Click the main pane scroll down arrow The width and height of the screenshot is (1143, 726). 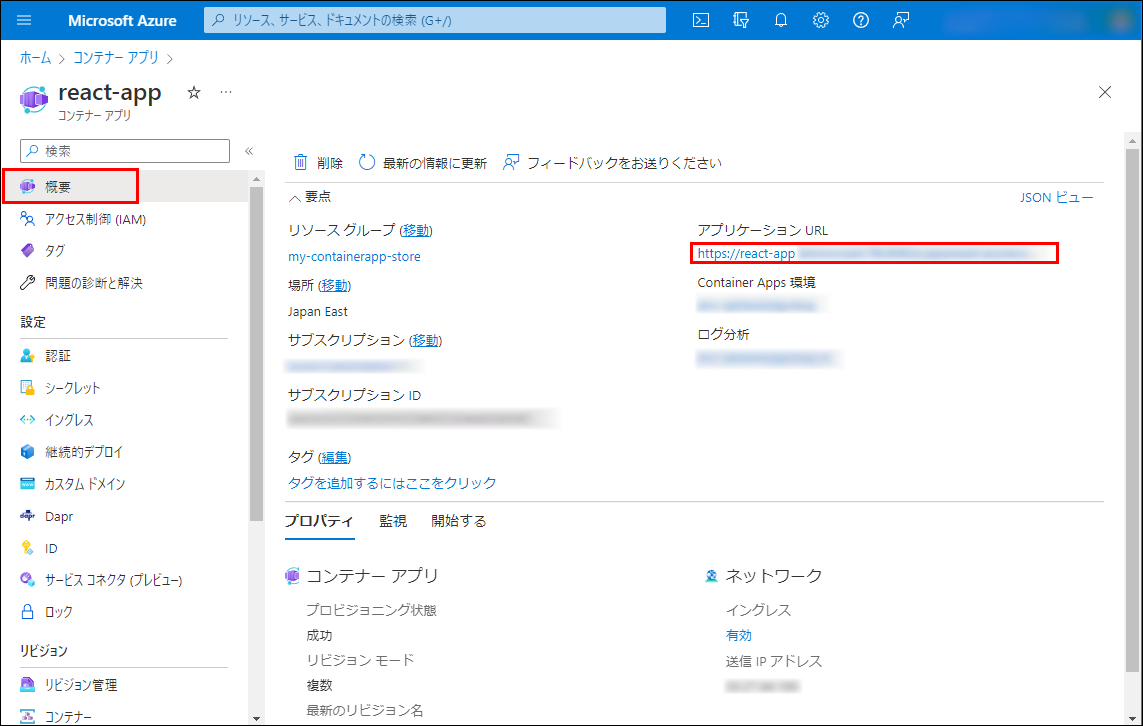coord(1132,719)
